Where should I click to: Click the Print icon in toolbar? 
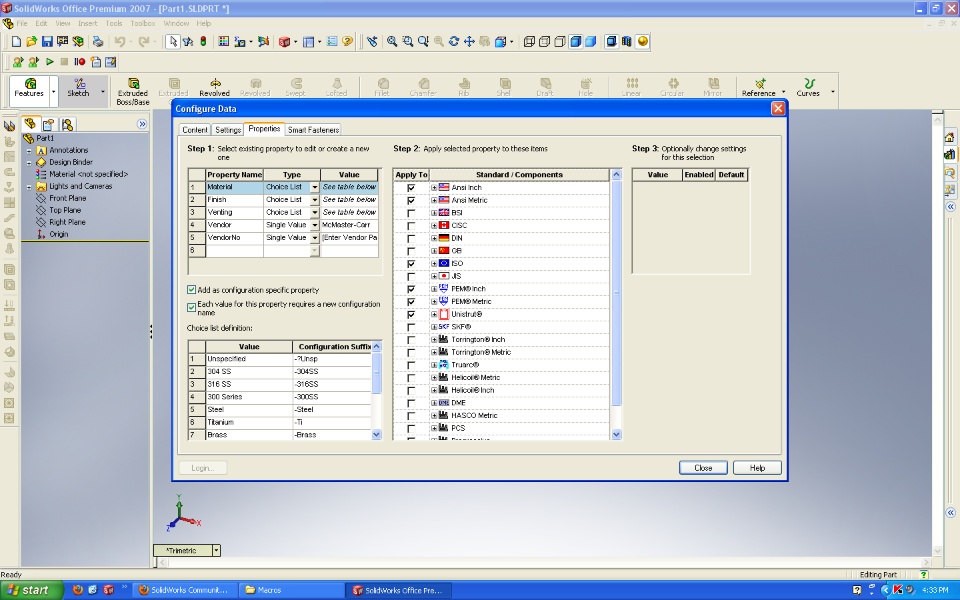pos(97,42)
